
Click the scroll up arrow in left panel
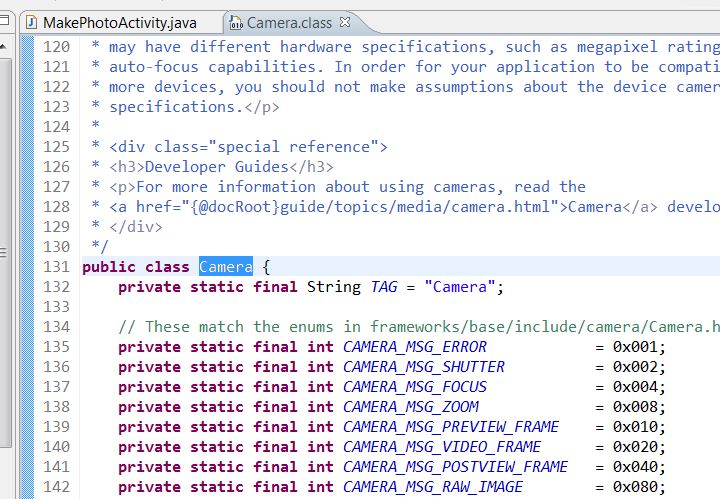click(3, 46)
